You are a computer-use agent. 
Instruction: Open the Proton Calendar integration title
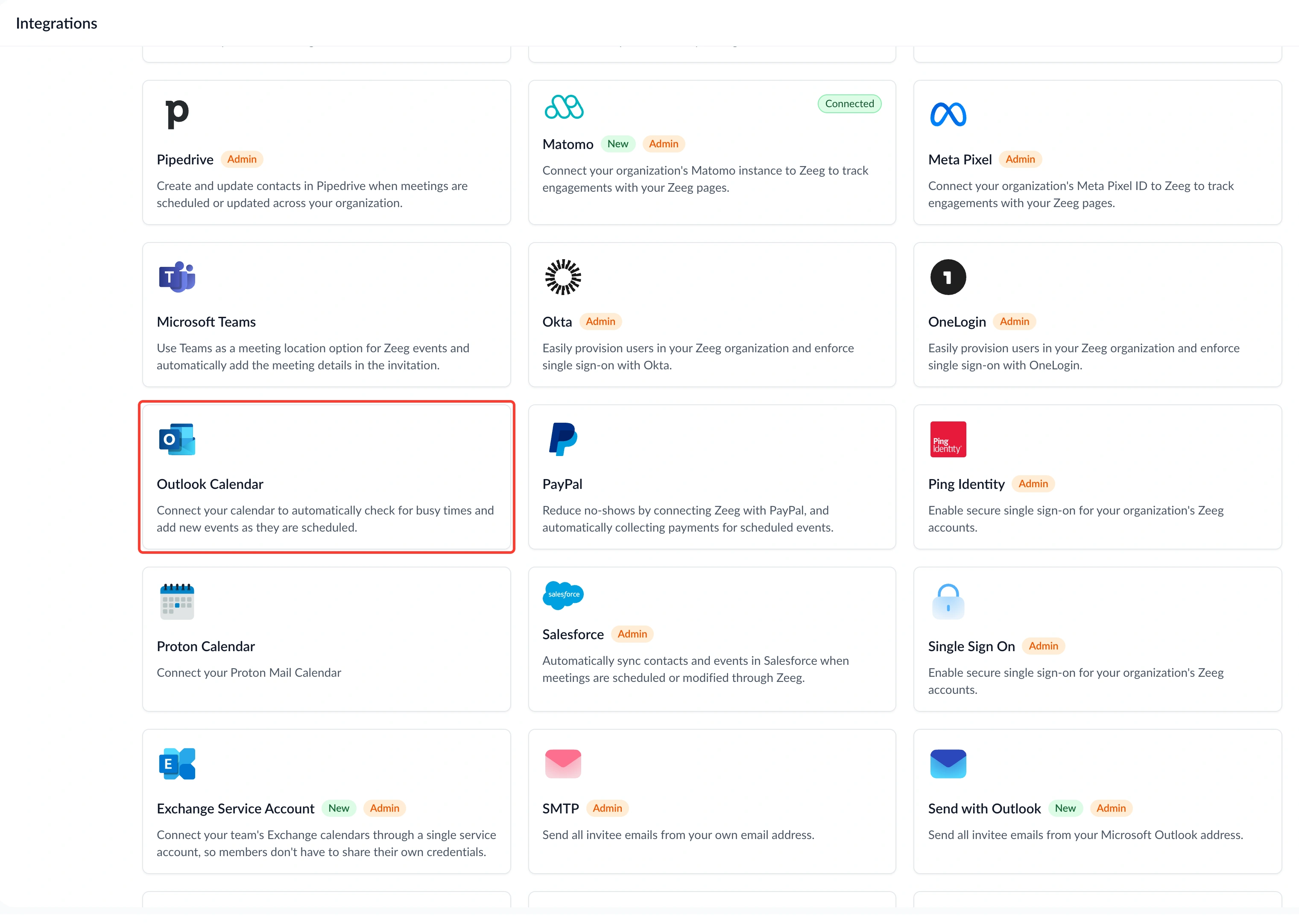pyautogui.click(x=205, y=646)
